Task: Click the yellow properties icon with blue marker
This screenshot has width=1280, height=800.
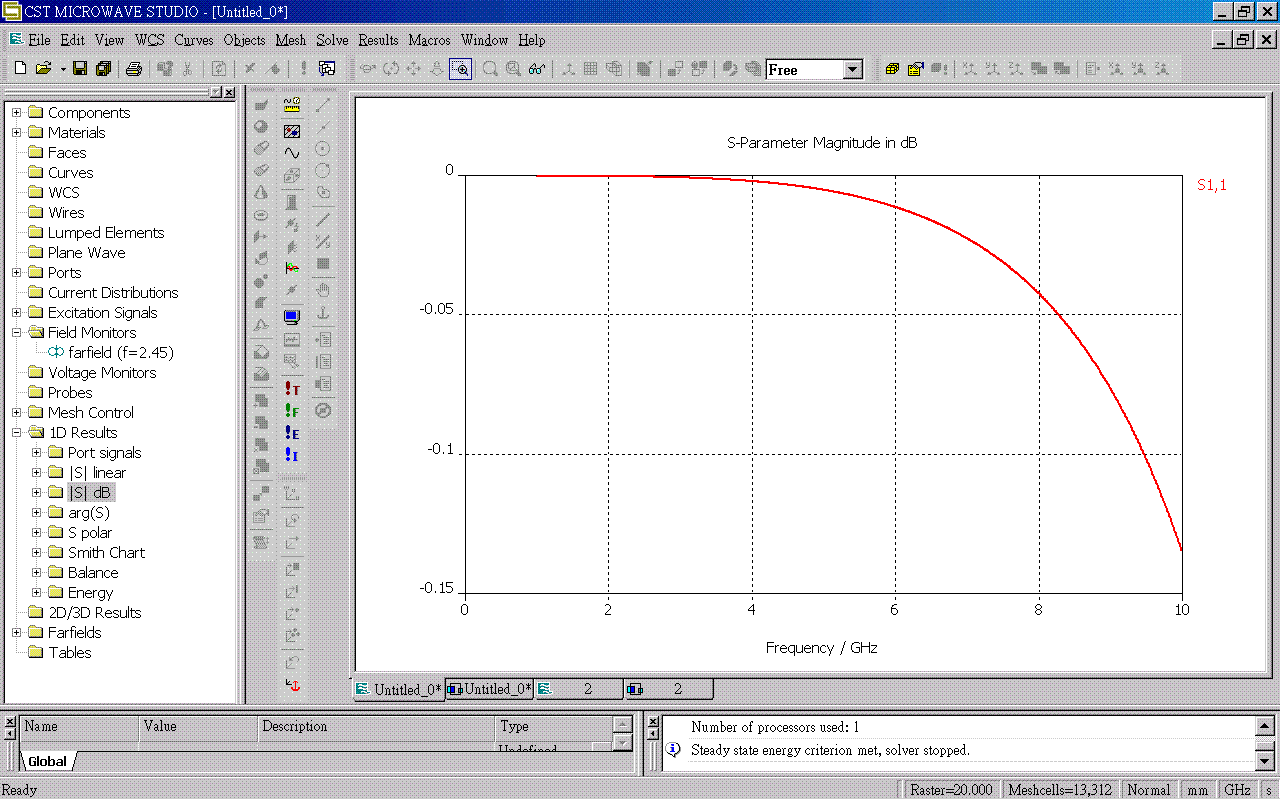Action: (x=915, y=69)
